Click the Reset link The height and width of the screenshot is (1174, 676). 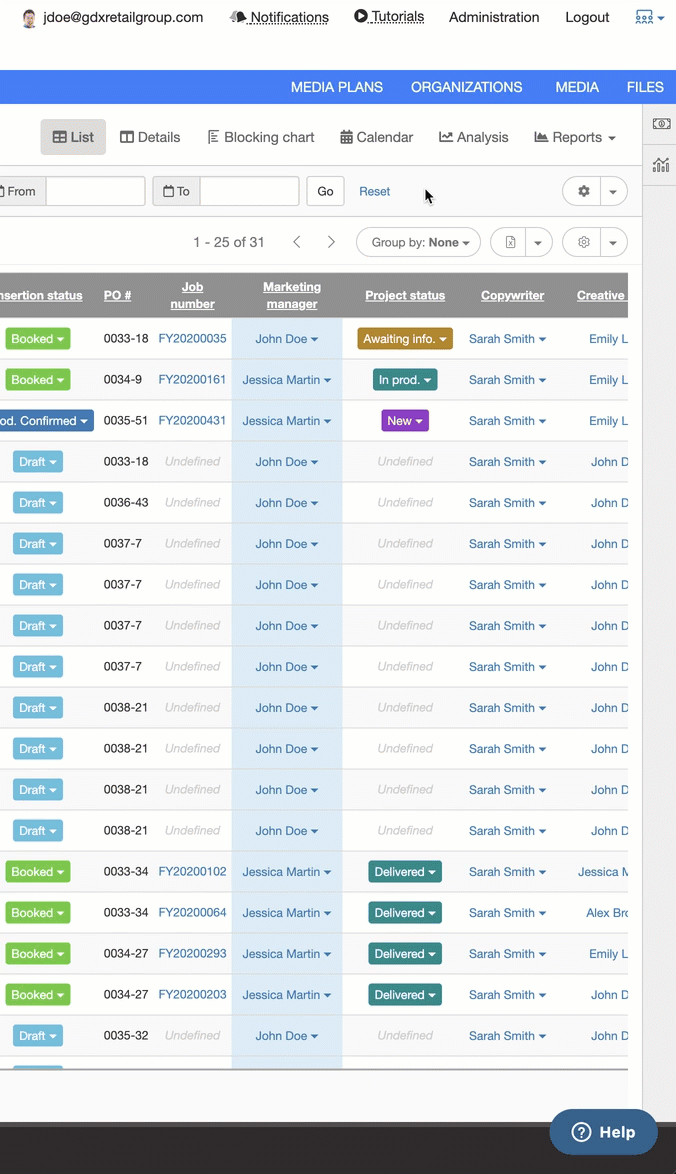click(x=375, y=191)
